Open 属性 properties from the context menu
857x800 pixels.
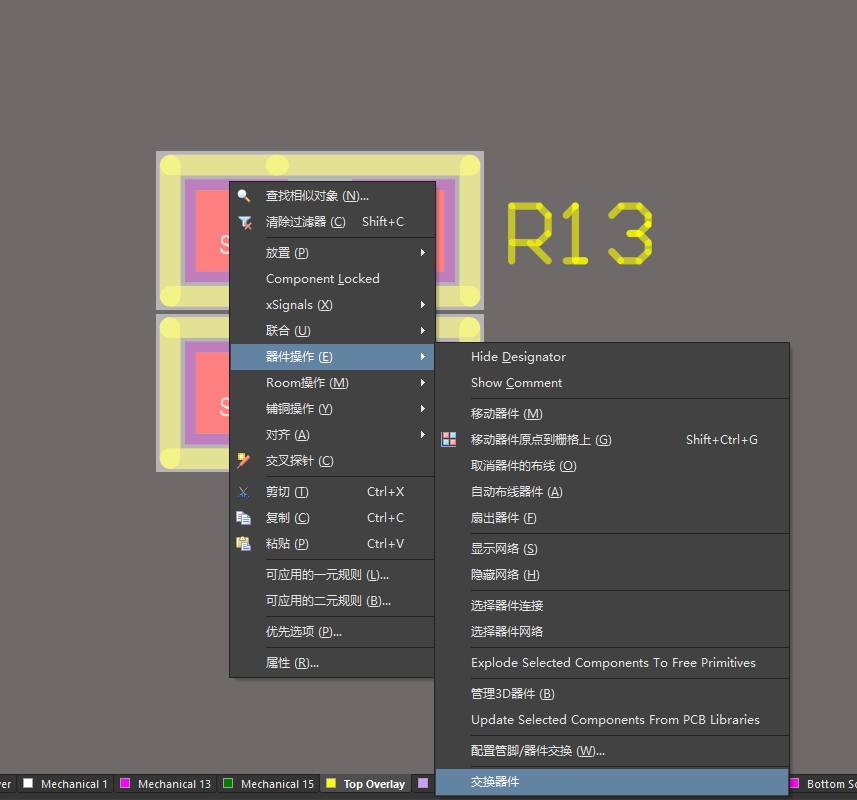coord(292,663)
